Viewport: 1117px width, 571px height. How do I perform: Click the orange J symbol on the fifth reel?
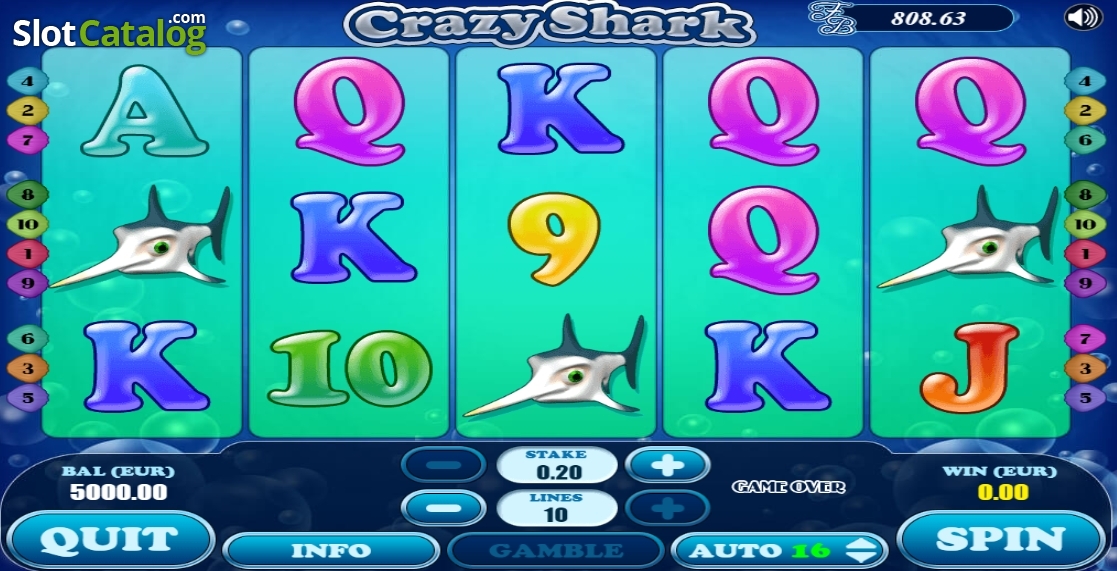click(970, 368)
